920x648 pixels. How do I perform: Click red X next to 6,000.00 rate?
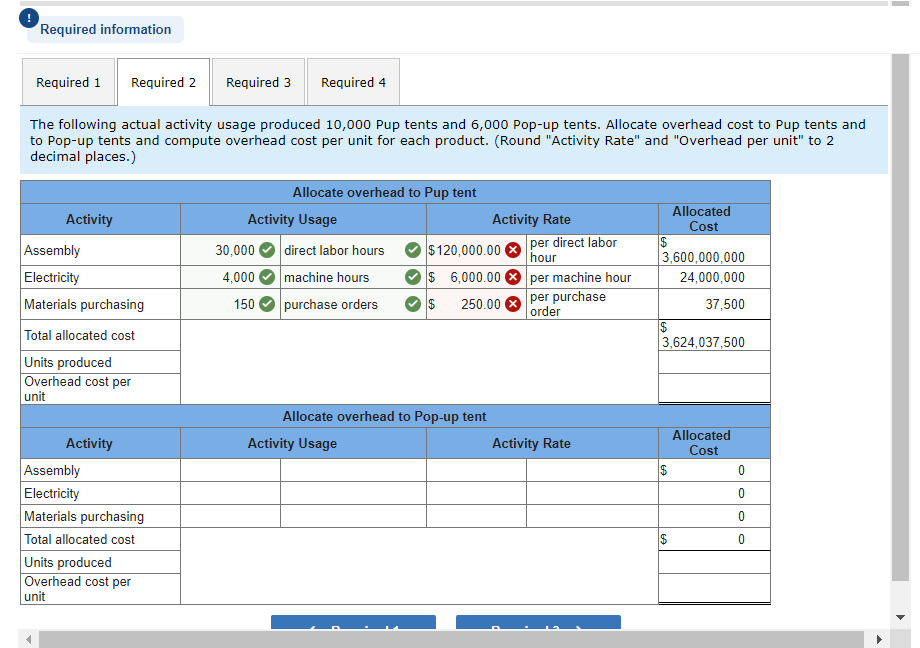[x=513, y=277]
